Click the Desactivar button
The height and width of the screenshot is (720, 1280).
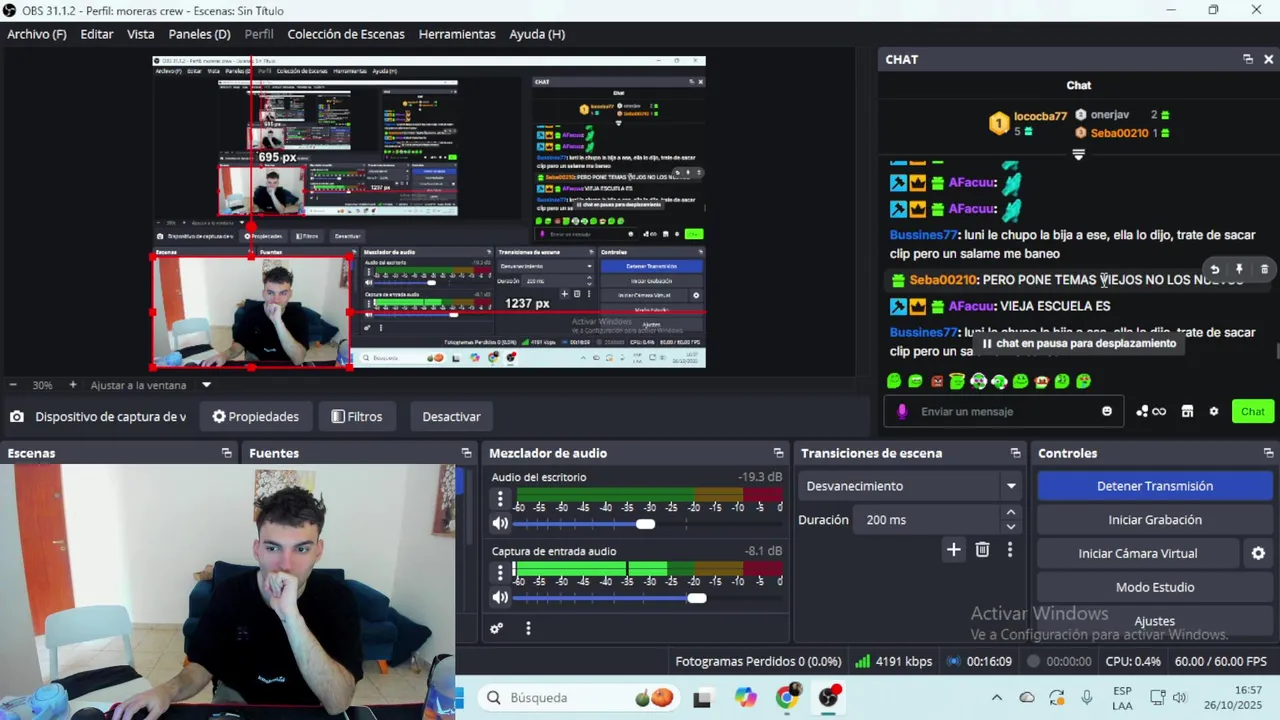point(451,417)
